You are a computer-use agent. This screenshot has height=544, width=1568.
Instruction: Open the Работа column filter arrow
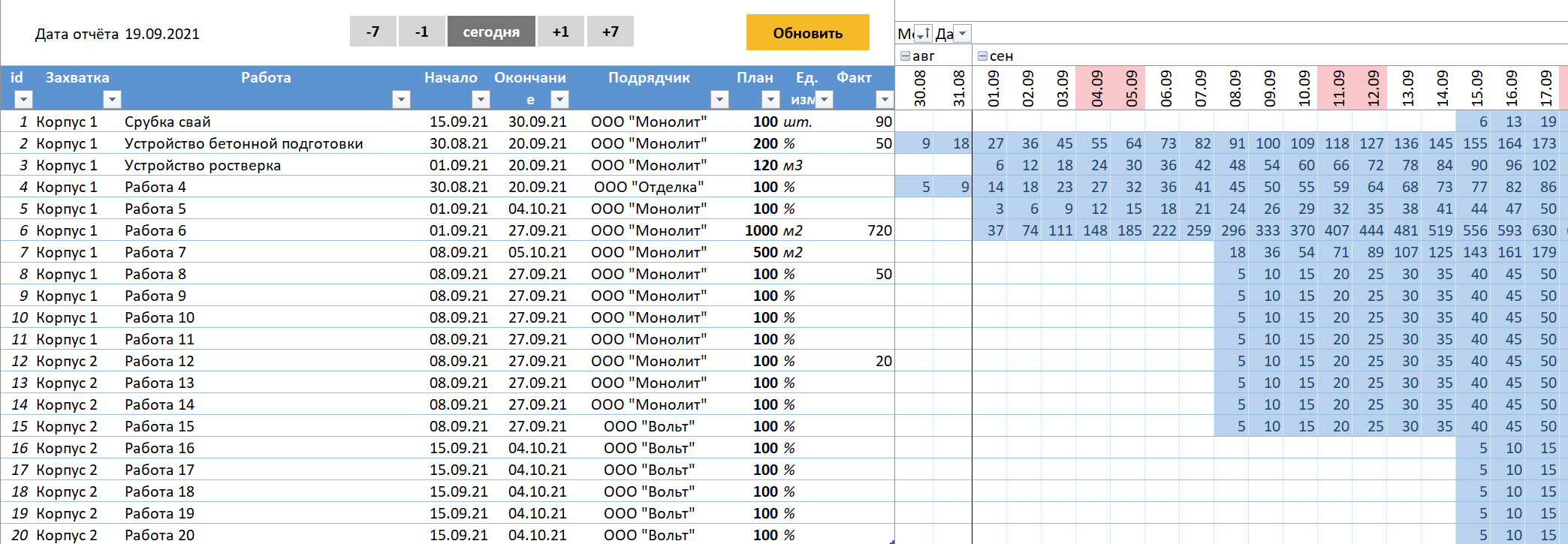tap(401, 99)
